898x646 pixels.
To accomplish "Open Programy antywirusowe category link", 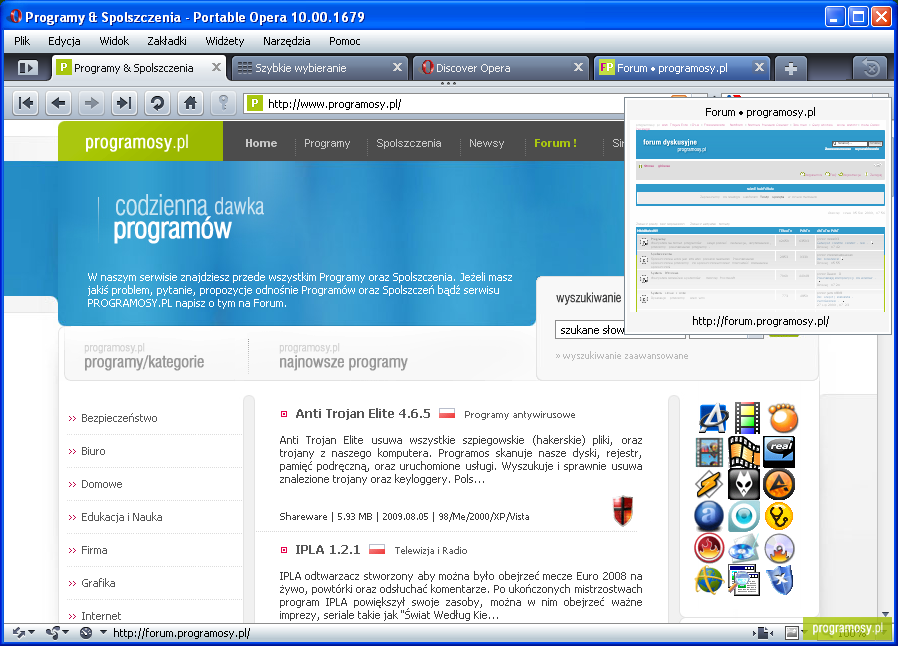I will pyautogui.click(x=519, y=415).
